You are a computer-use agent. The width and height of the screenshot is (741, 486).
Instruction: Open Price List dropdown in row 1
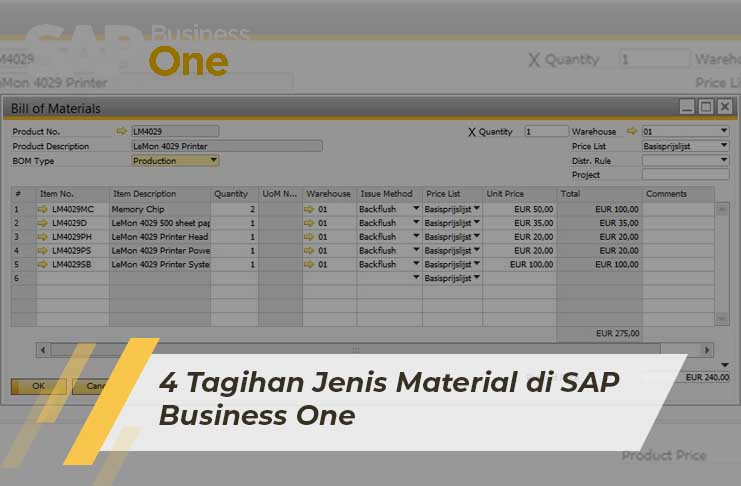pos(477,208)
